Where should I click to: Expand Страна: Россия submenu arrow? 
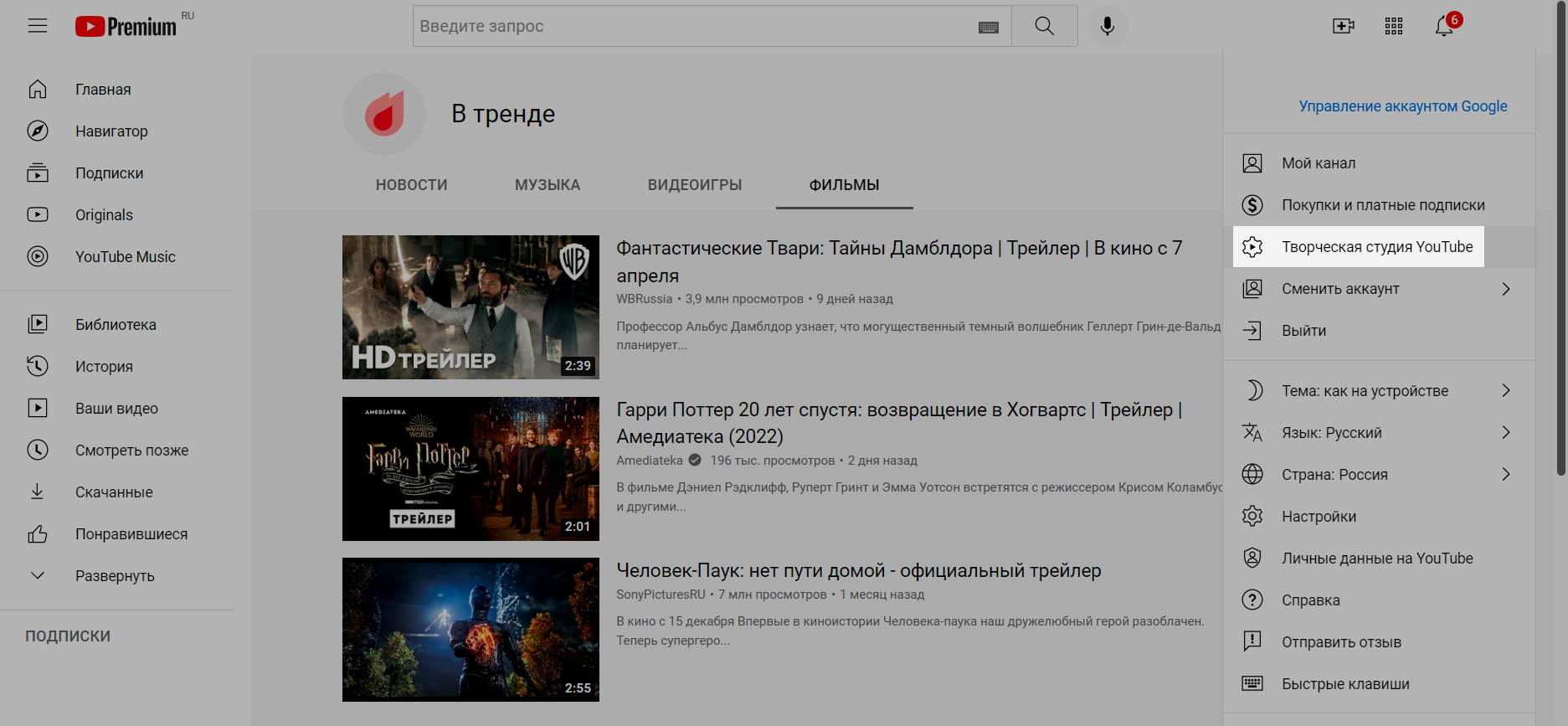coord(1506,475)
